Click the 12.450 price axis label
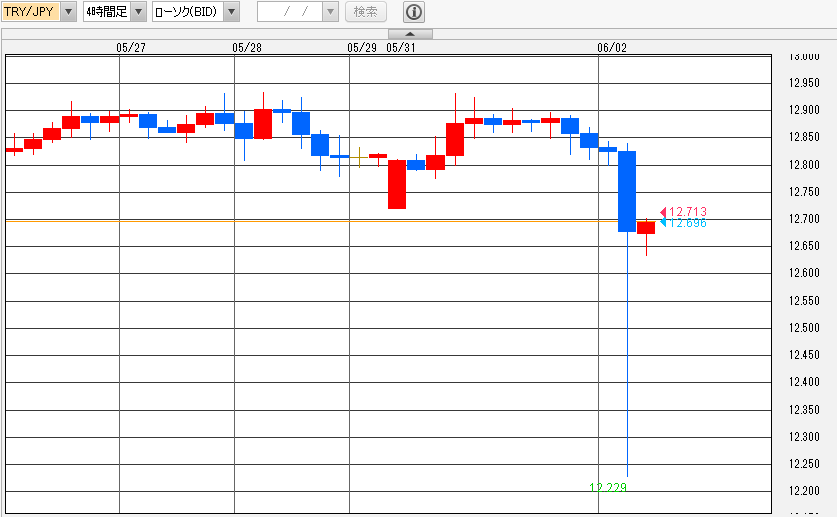This screenshot has height=517, width=837. tap(804, 355)
